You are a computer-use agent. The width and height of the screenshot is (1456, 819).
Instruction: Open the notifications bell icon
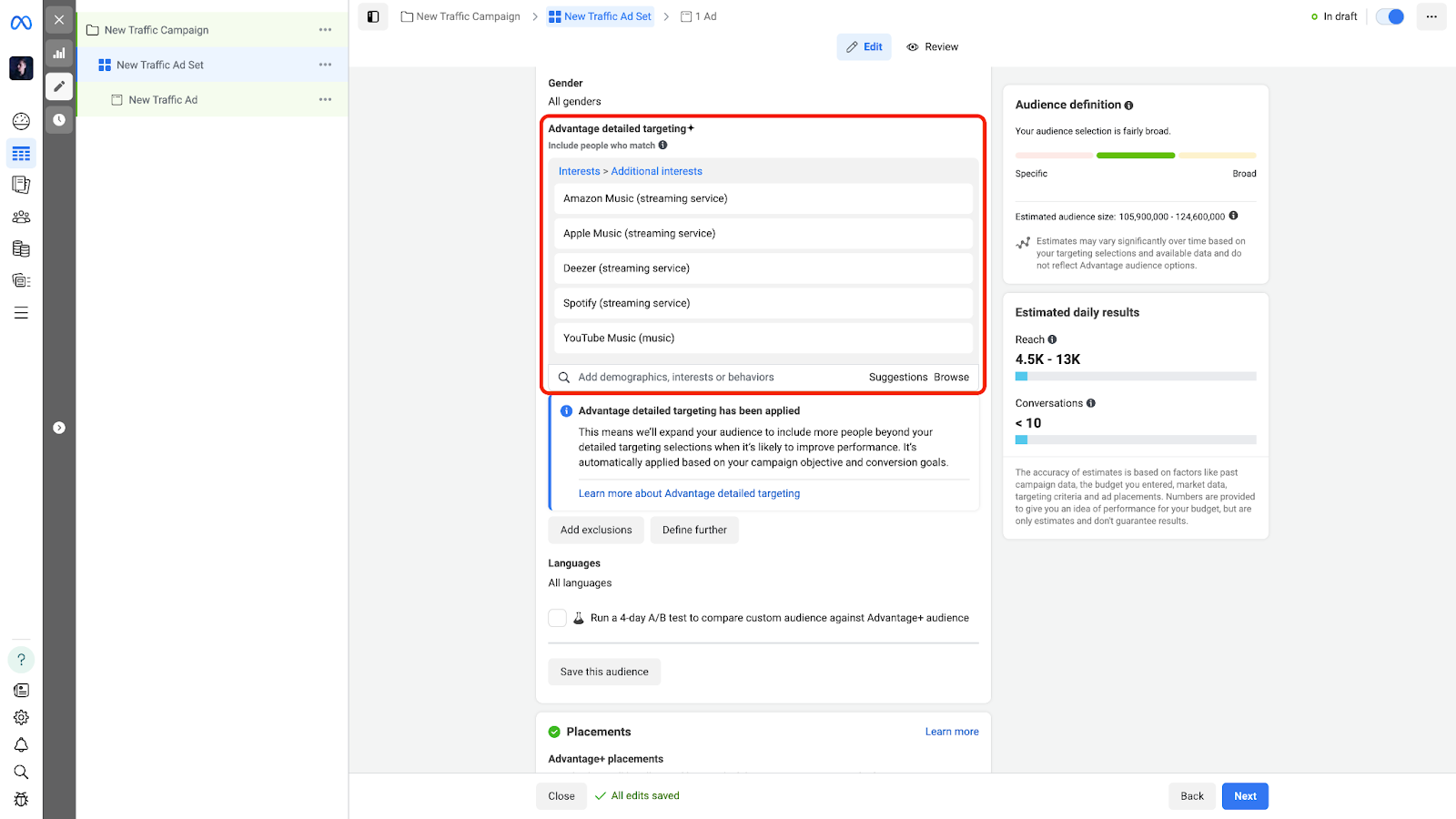pos(21,745)
